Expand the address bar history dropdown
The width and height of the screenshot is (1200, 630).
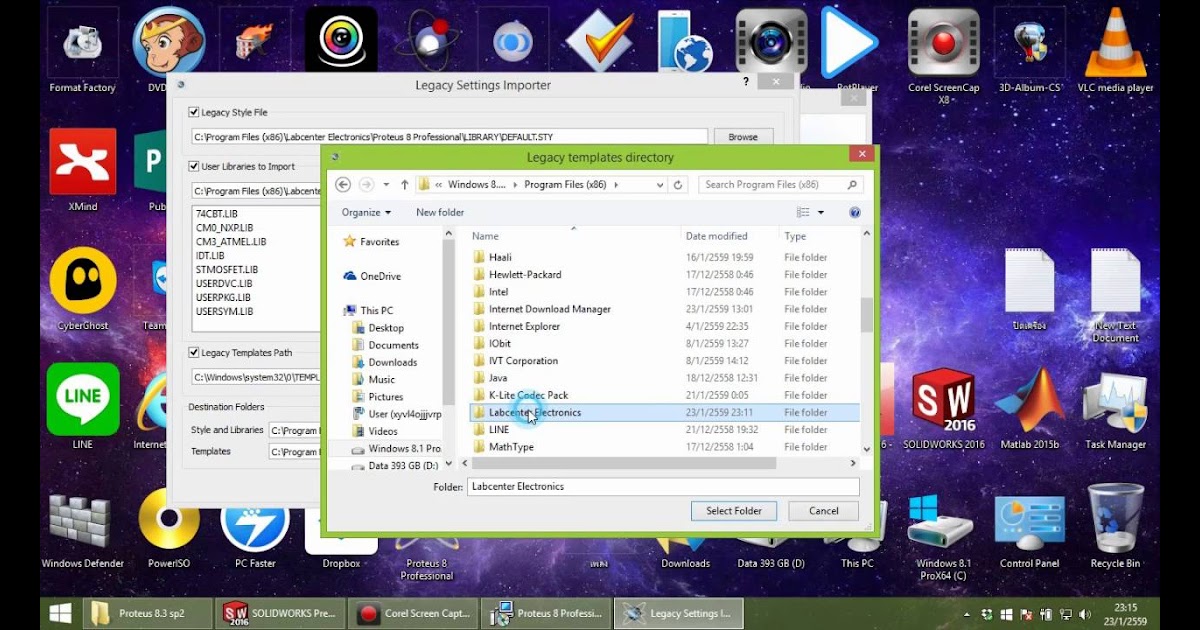(660, 185)
